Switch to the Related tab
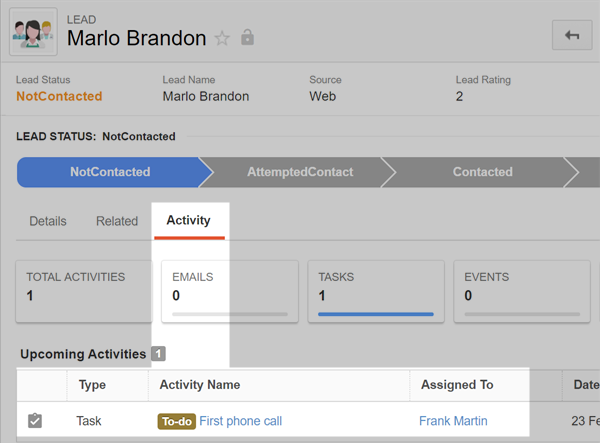 [117, 221]
